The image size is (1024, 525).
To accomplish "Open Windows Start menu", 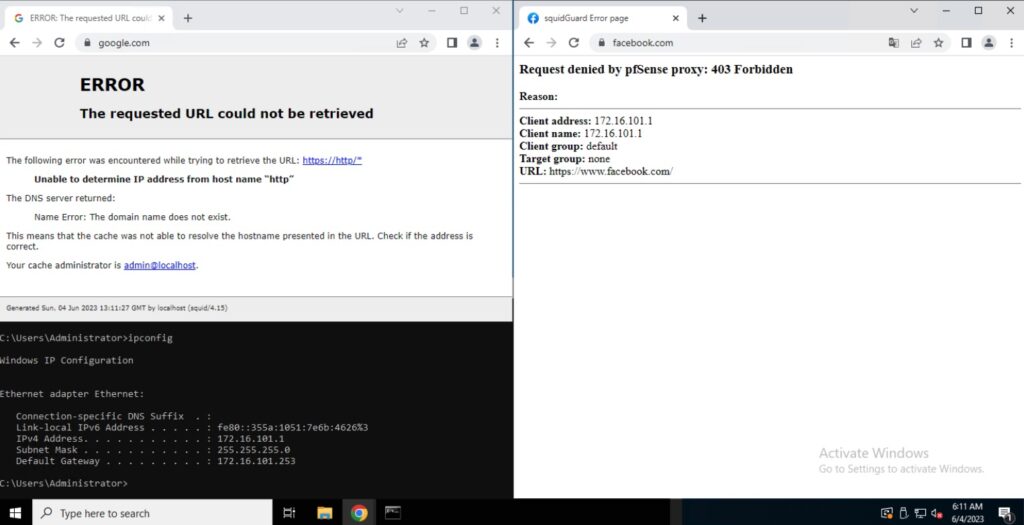I will point(15,513).
